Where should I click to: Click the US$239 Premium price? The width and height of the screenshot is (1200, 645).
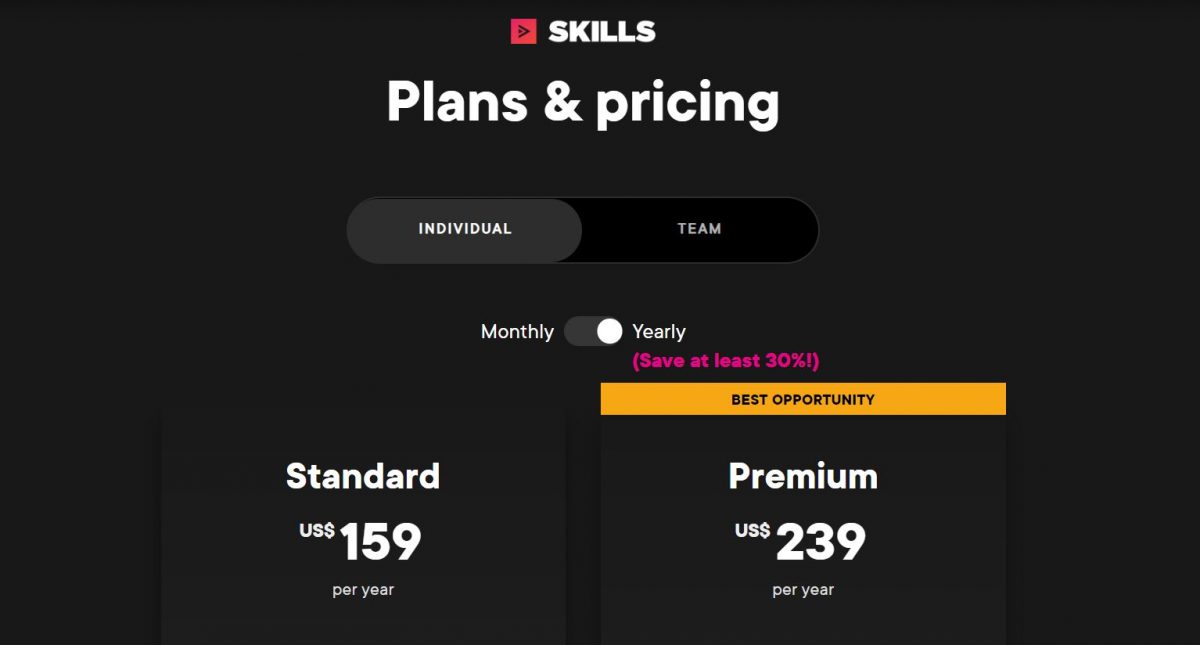click(x=820, y=540)
